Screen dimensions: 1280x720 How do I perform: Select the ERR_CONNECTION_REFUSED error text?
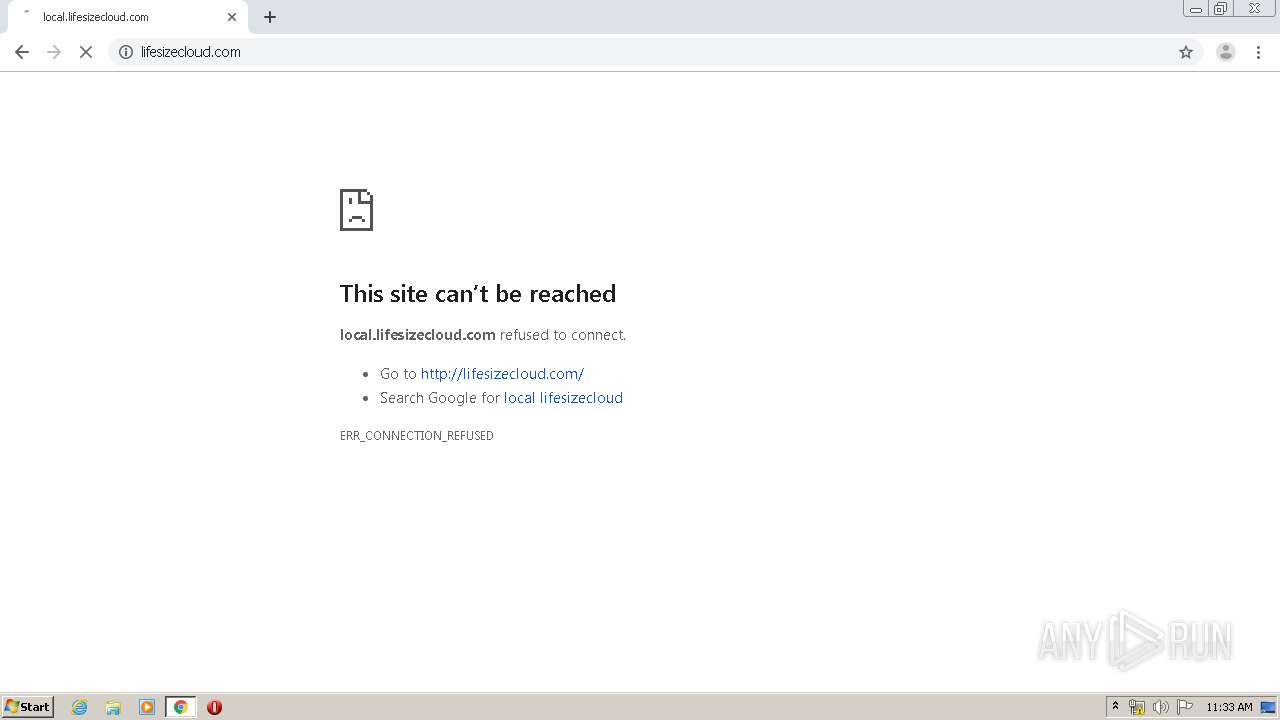[x=417, y=436]
